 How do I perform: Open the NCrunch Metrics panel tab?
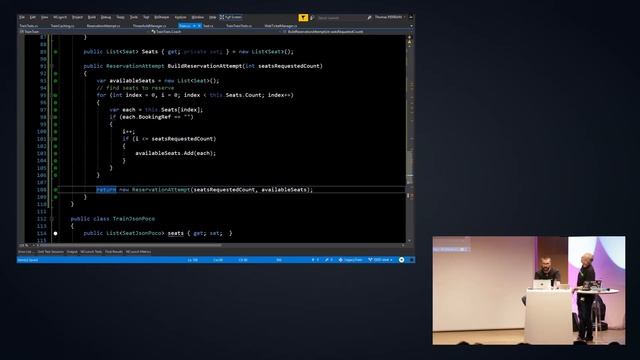[x=138, y=252]
